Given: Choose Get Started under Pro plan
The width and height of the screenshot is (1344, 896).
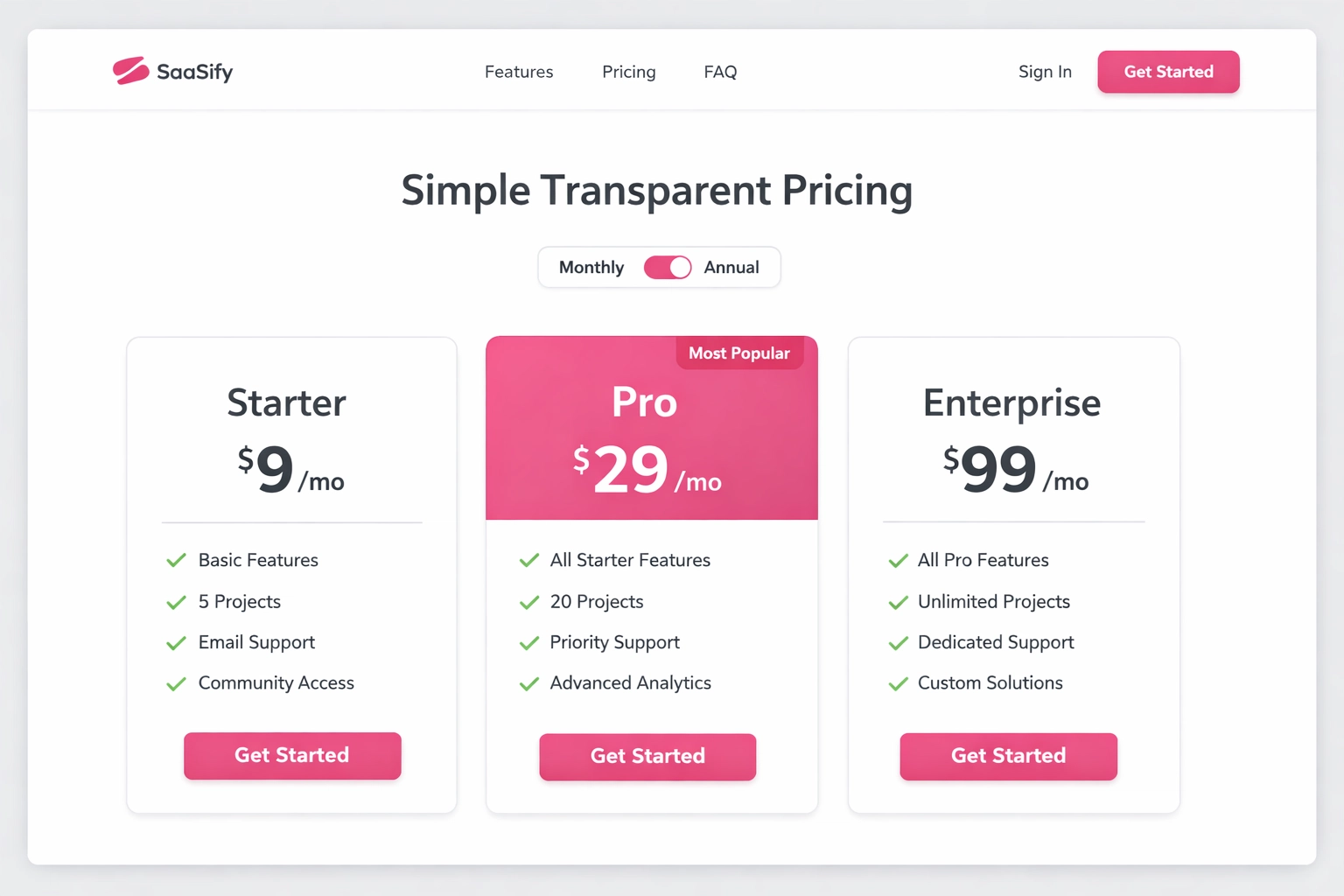Looking at the screenshot, I should coord(647,756).
